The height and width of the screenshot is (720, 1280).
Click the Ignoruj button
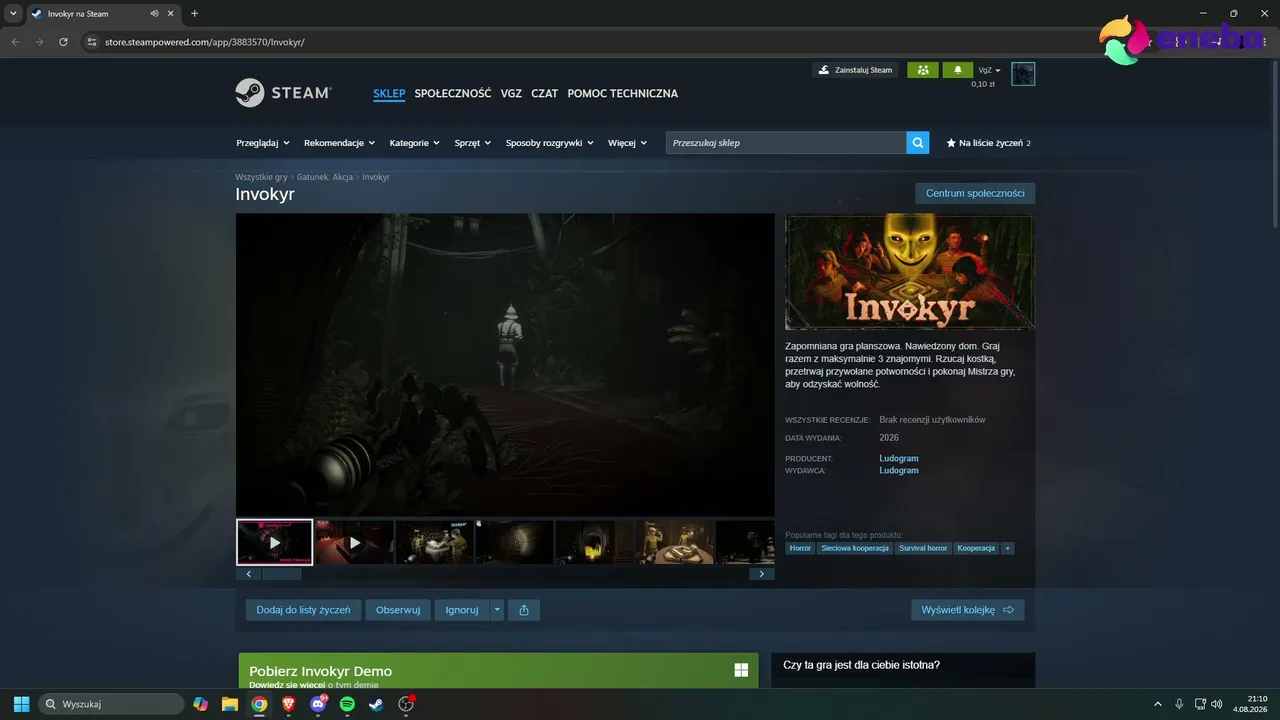(x=462, y=610)
